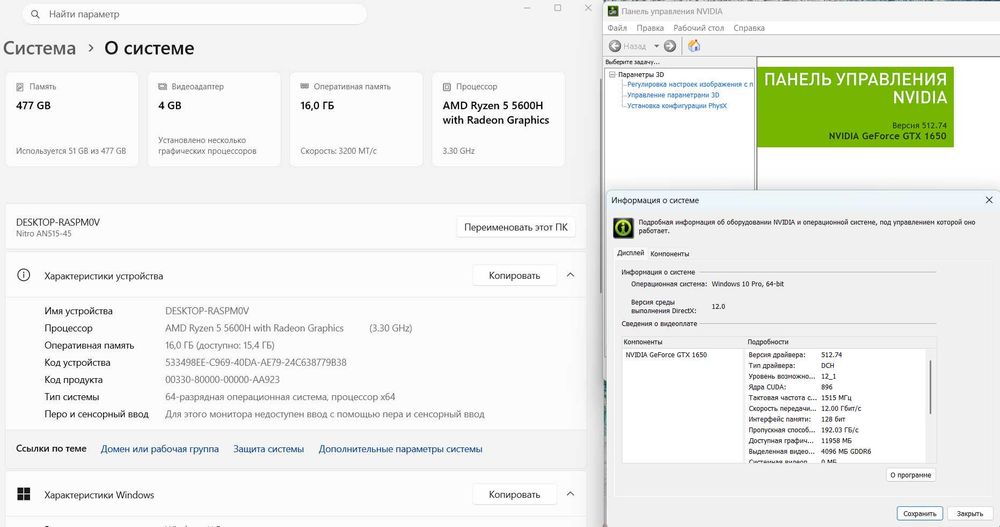The height and width of the screenshot is (527, 1000).
Task: Click the Видеоадаптер card icon
Action: 162,87
